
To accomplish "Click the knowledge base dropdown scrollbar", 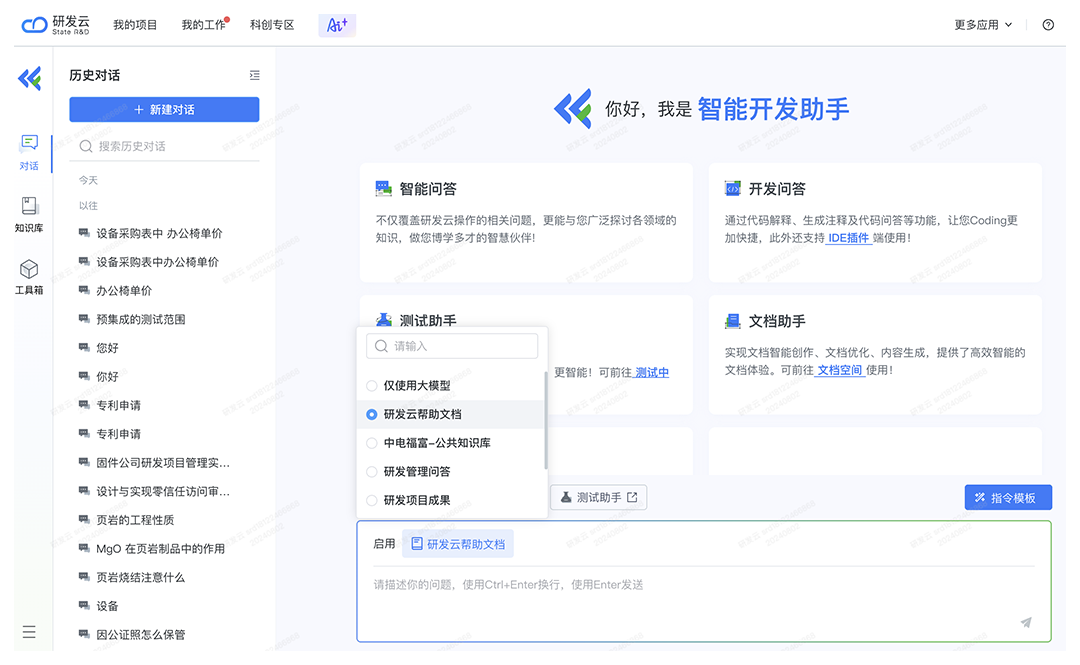I will pos(546,420).
